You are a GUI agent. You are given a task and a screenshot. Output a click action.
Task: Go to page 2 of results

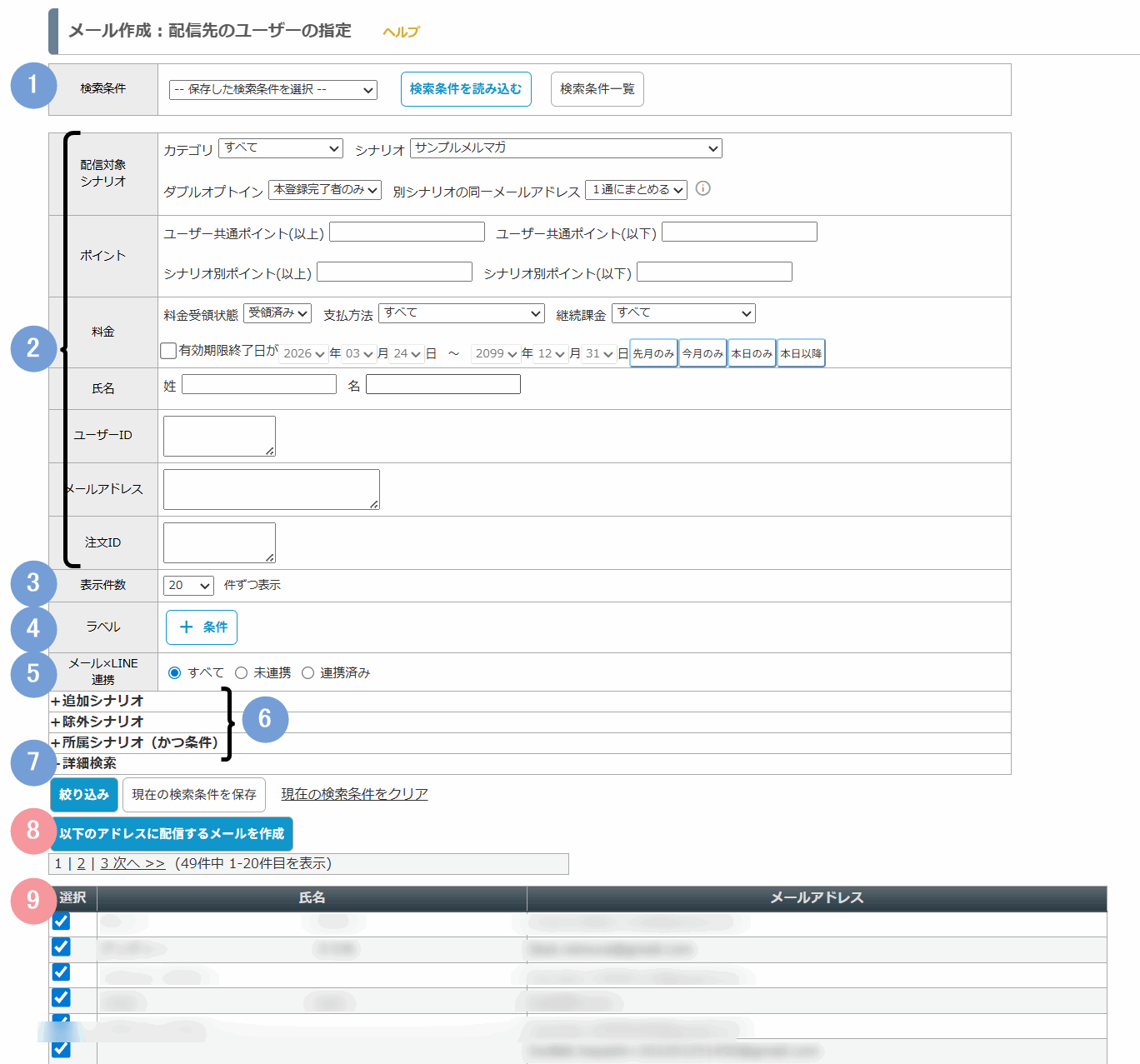(81, 864)
